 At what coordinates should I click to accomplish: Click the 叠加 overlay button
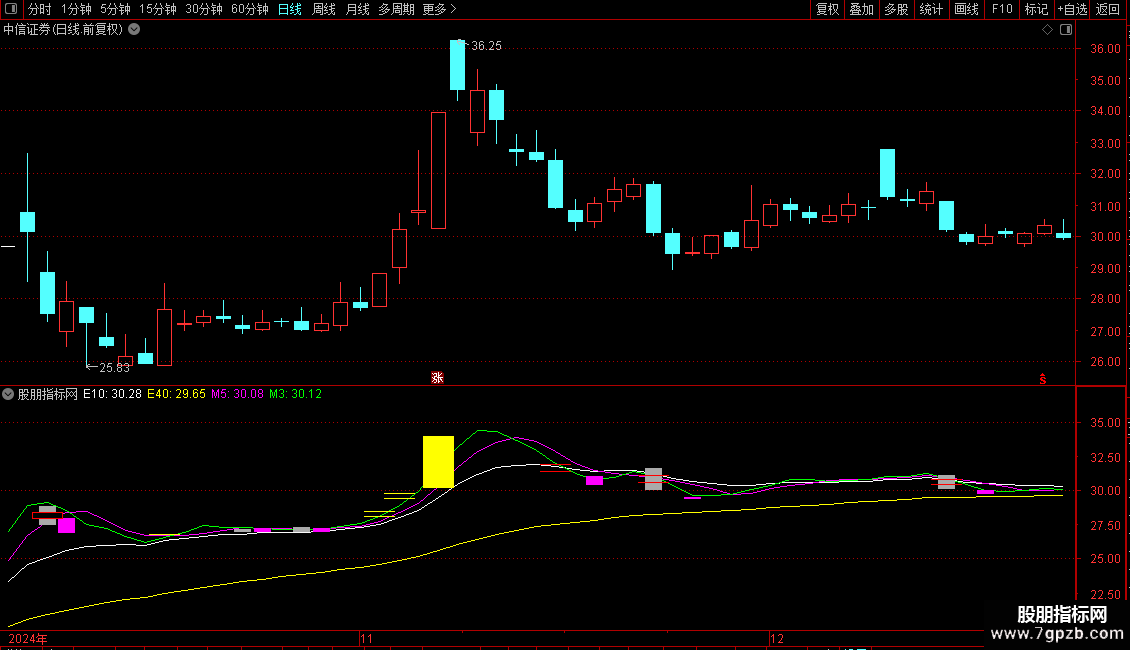(861, 9)
